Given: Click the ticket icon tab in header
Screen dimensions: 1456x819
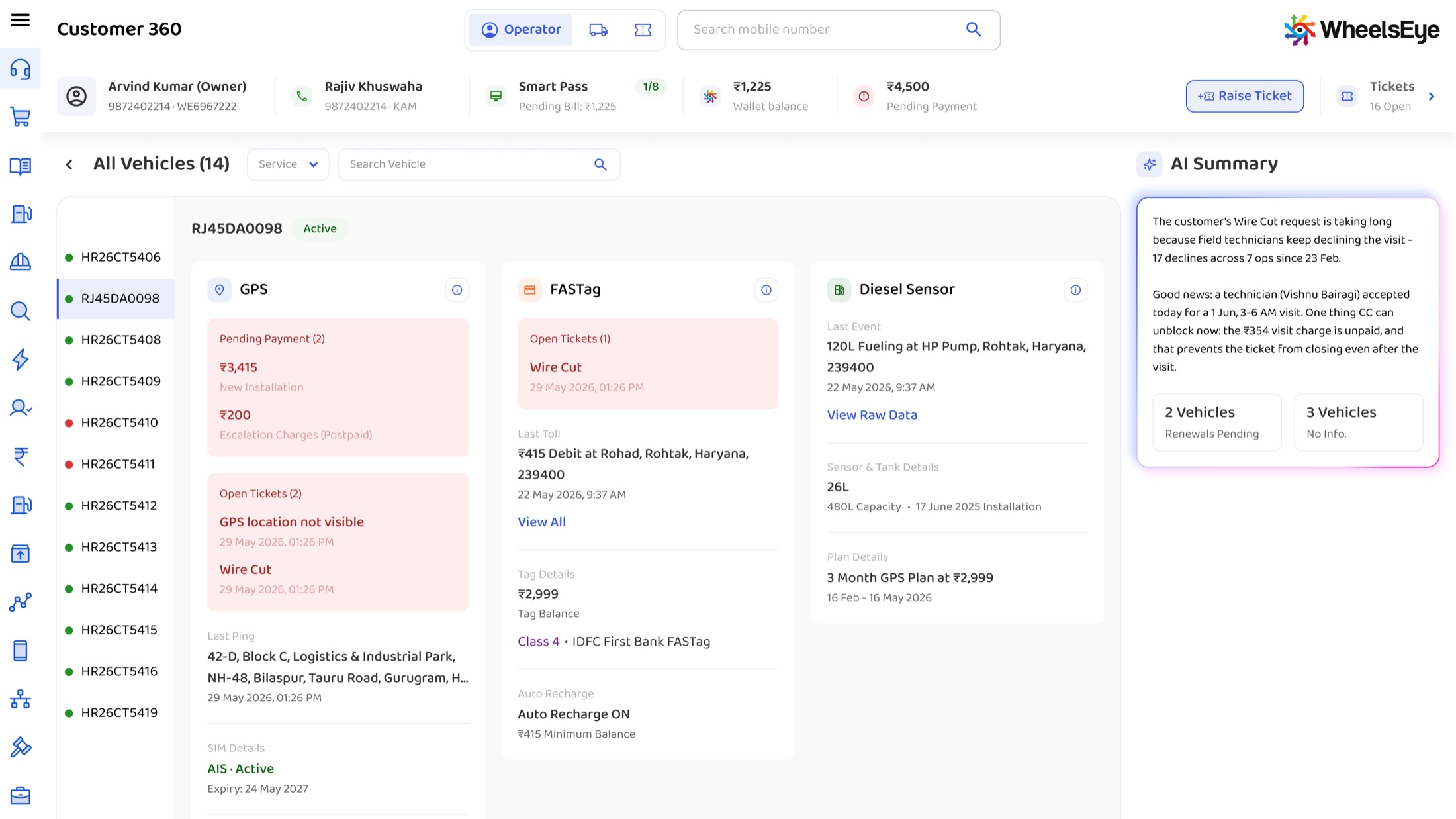Looking at the screenshot, I should click(x=643, y=30).
